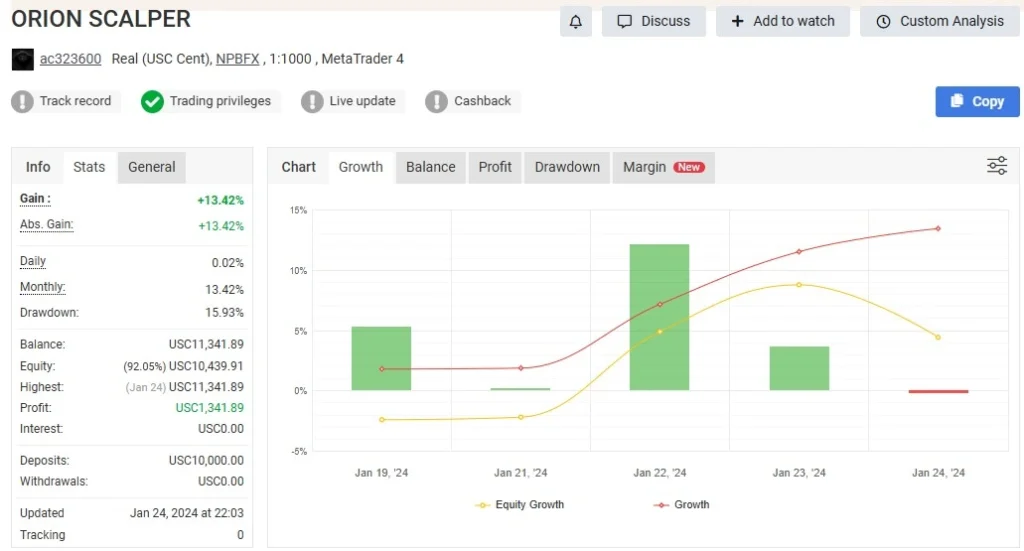
Task: Click the Live update warning icon
Action: coord(312,101)
